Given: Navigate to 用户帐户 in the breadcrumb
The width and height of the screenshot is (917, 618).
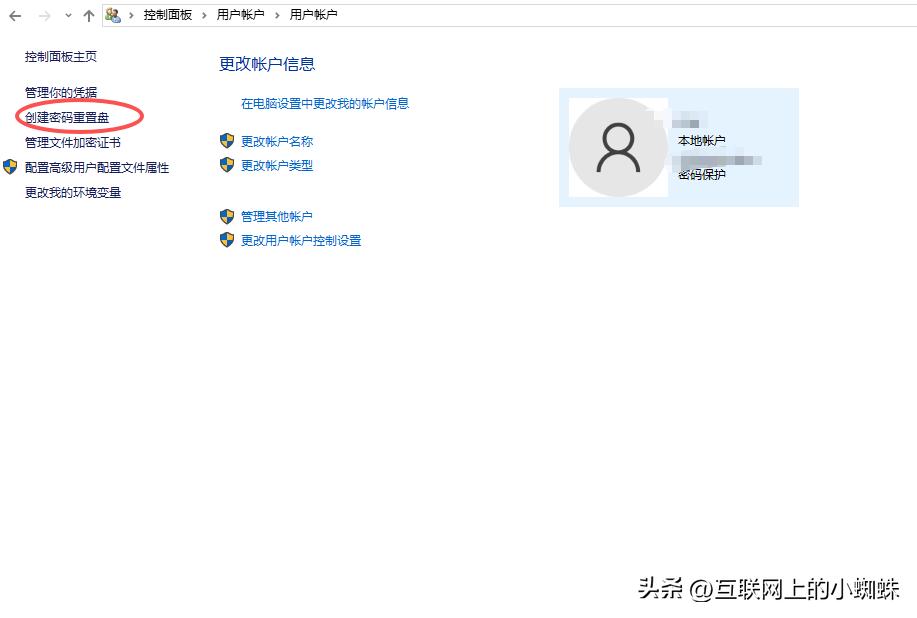Looking at the screenshot, I should point(239,15).
